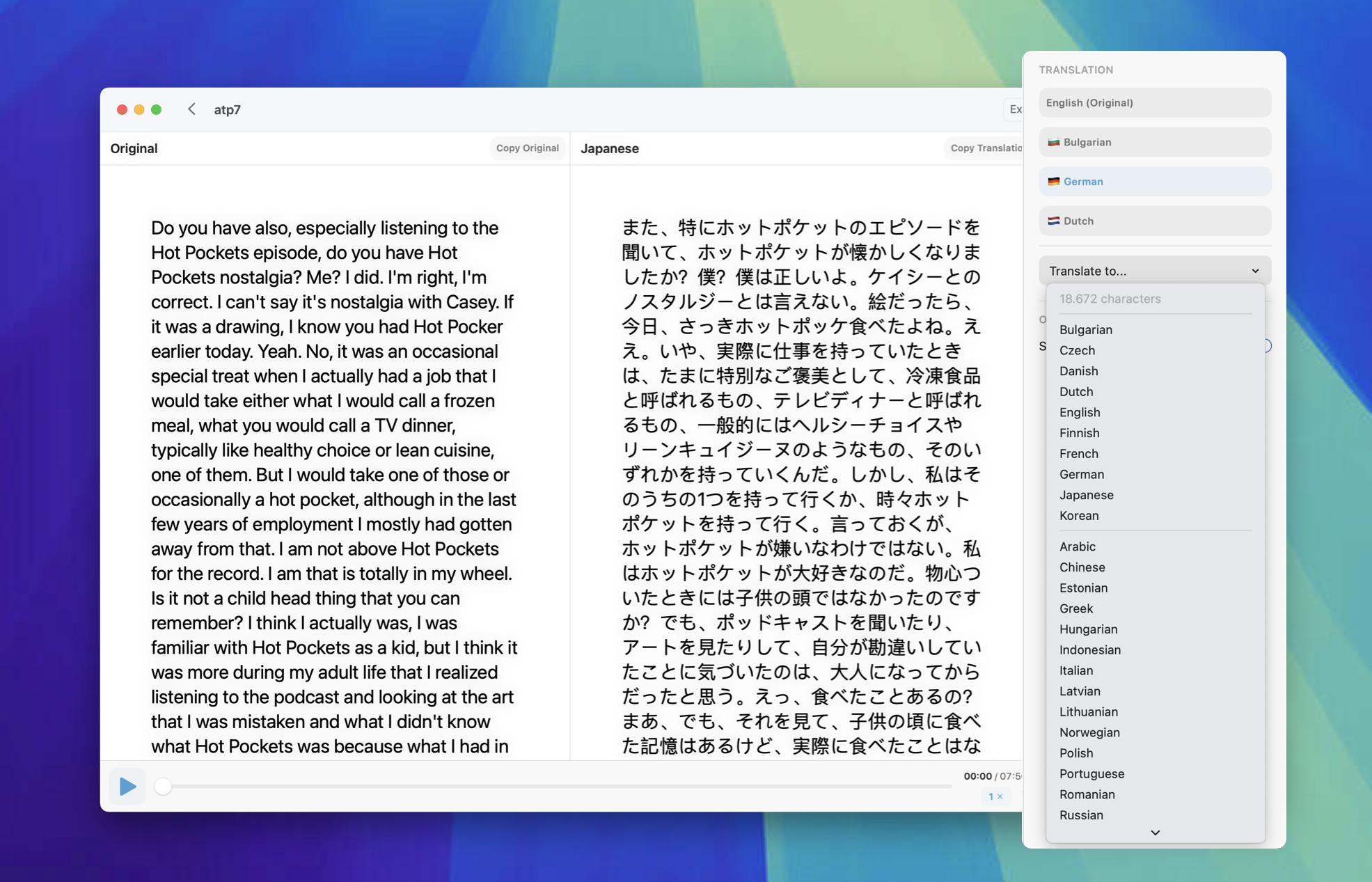Choose Romanian from the language list
The height and width of the screenshot is (882, 1372).
click(1155, 794)
